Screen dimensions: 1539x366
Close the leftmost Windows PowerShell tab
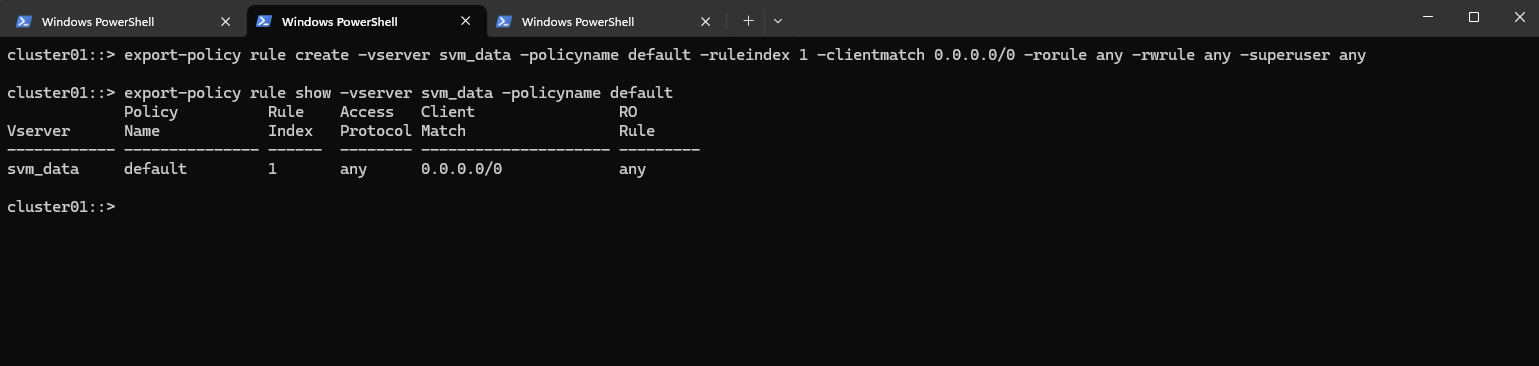(x=226, y=21)
